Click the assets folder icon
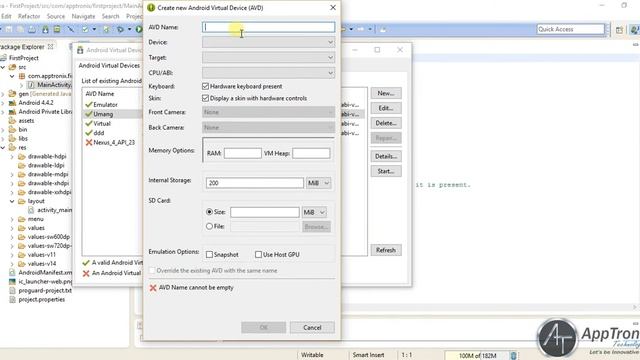This screenshot has height=360, width=640. [x=12, y=121]
